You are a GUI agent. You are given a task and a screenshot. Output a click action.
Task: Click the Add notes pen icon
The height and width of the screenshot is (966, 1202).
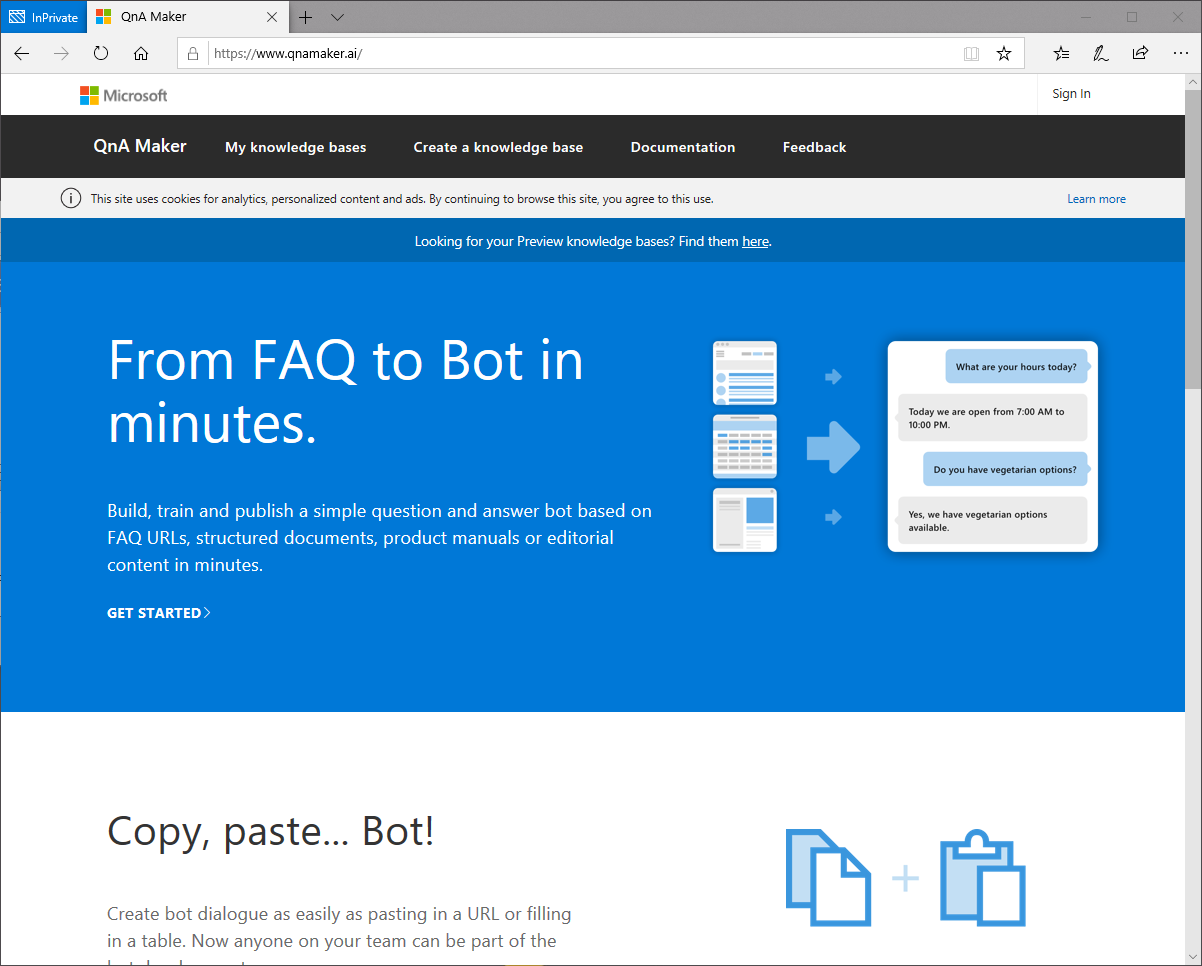(1101, 54)
